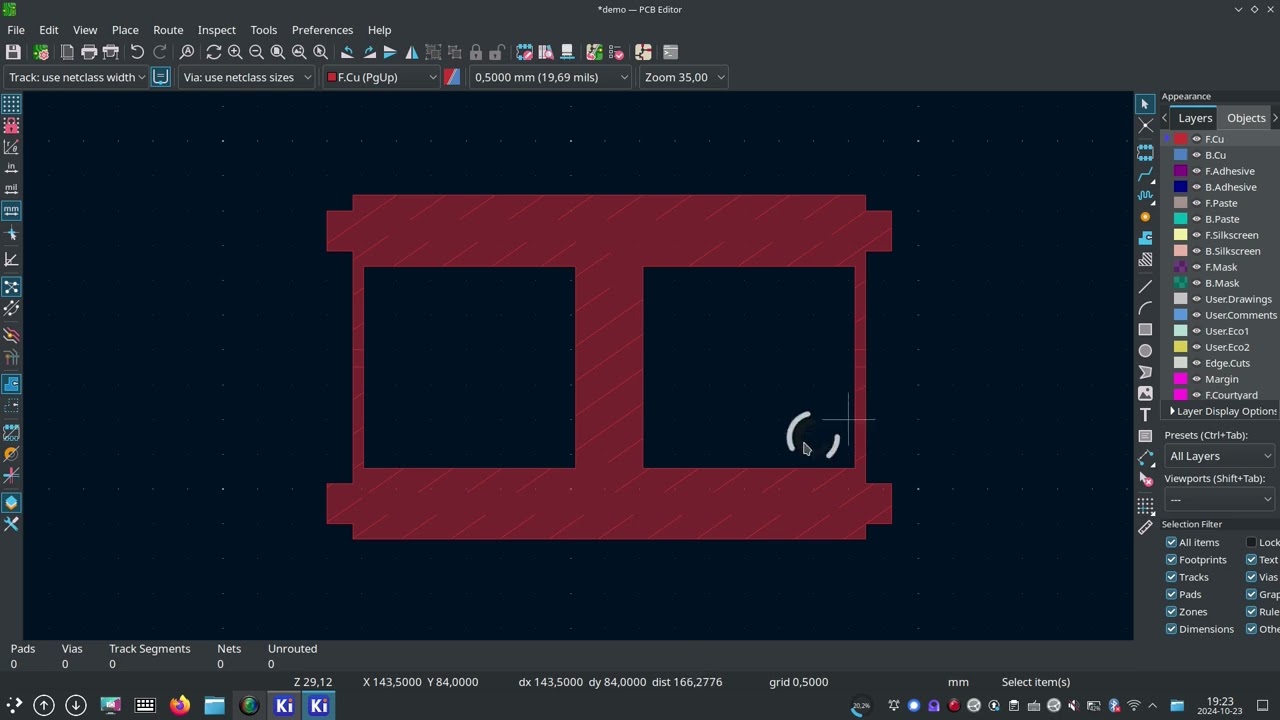The height and width of the screenshot is (720, 1280).
Task: Open the Preferences menu
Action: 322,30
